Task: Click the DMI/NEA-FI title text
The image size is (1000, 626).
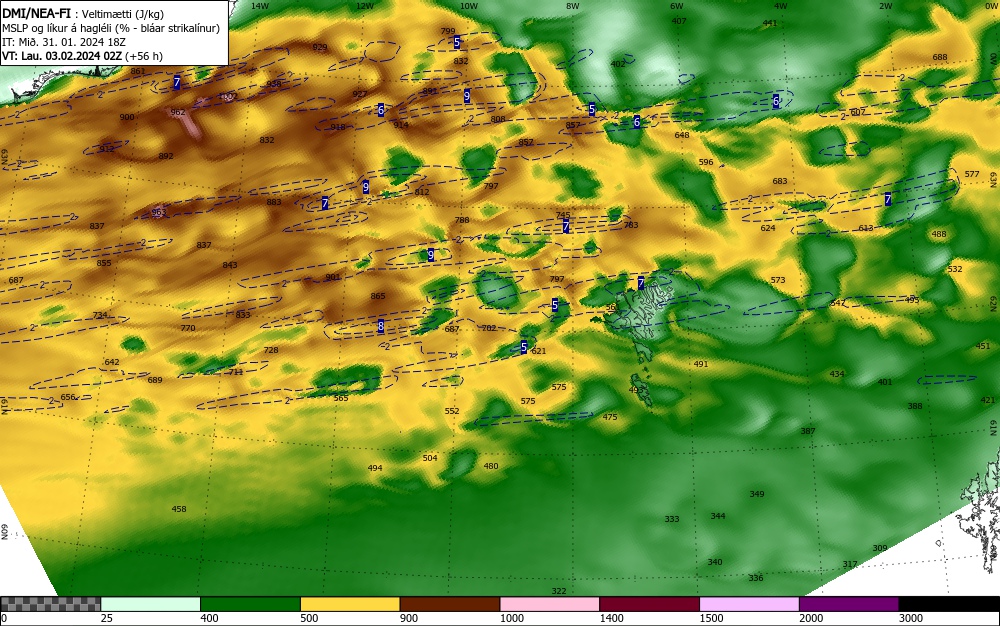Action: pos(36,13)
